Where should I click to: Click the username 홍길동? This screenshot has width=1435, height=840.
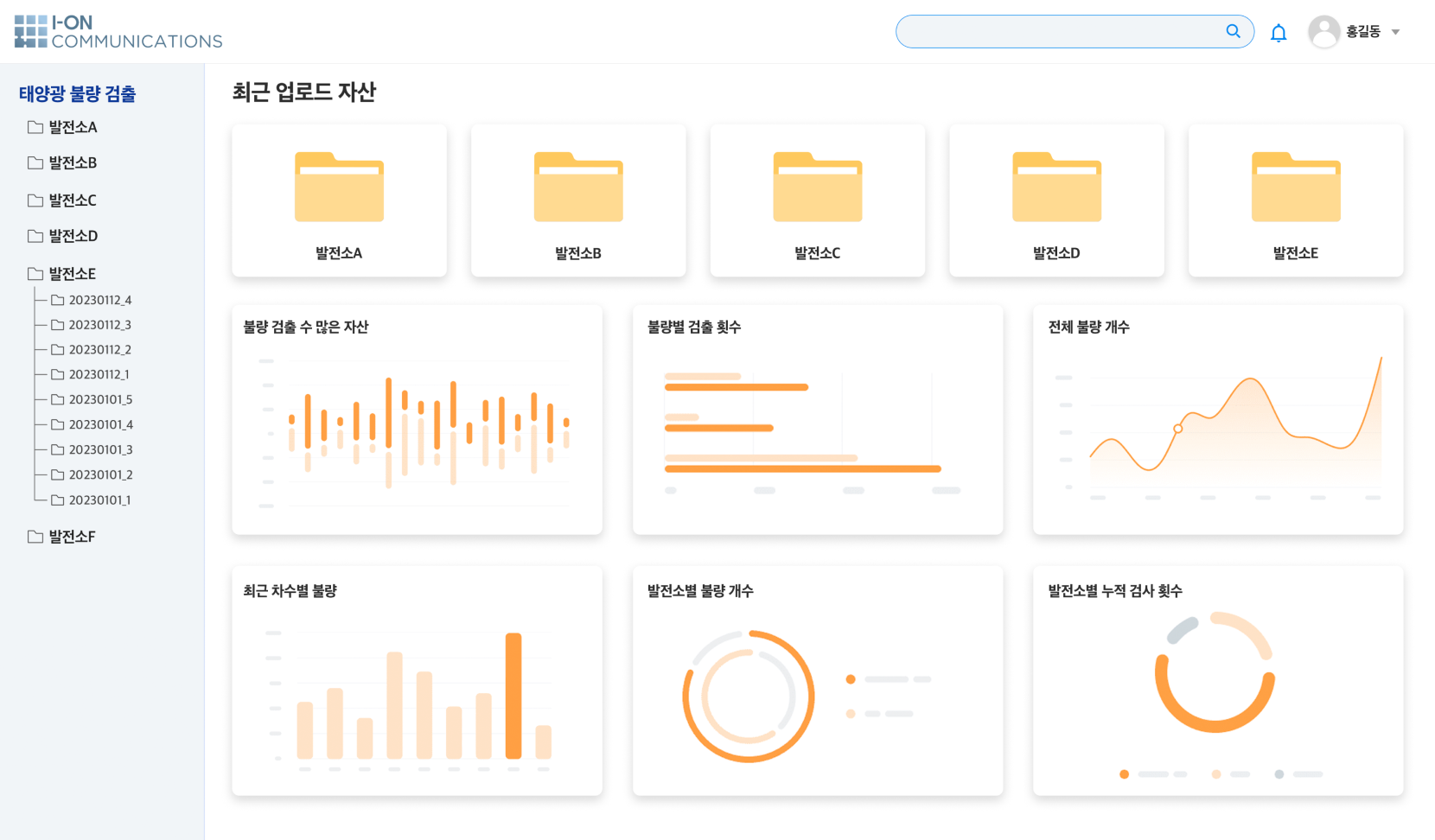[1362, 32]
